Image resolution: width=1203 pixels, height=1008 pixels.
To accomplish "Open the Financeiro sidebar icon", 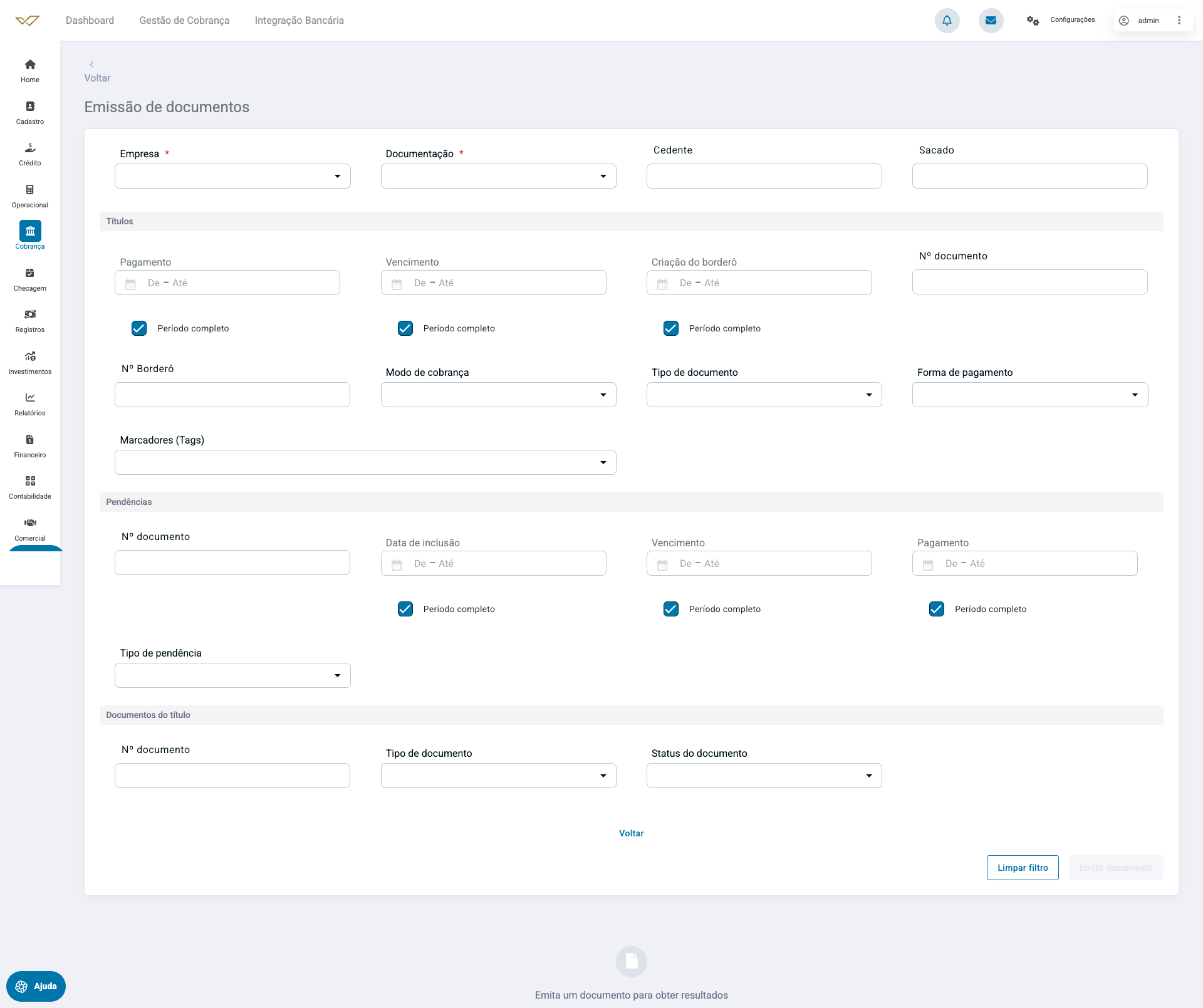I will [30, 440].
